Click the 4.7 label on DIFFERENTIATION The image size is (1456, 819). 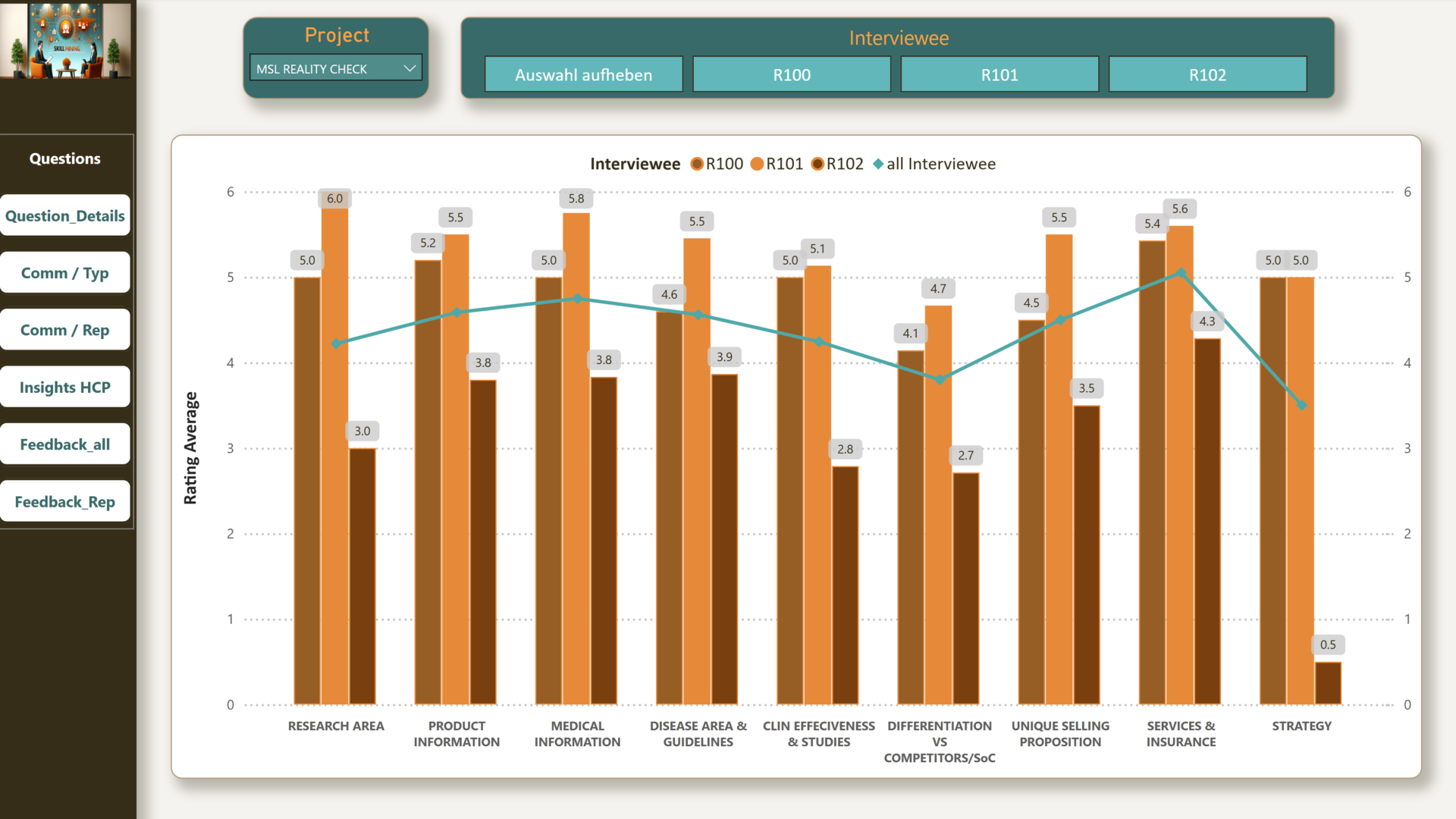[938, 288]
